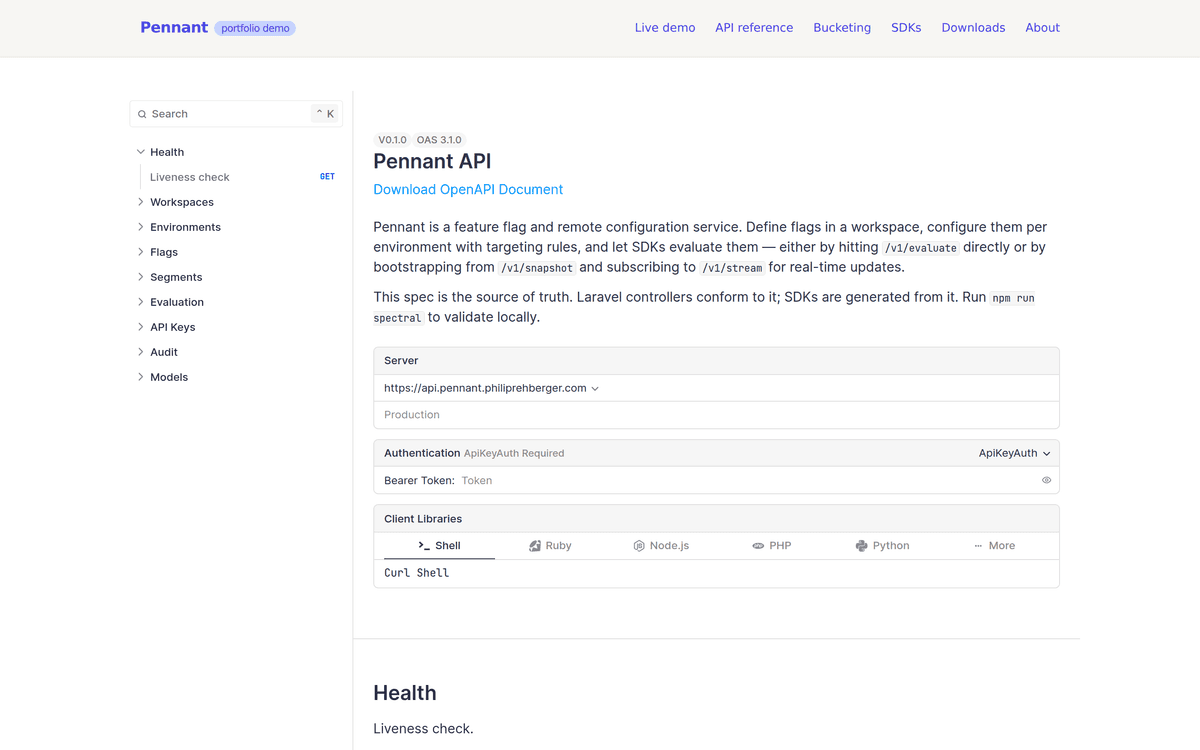Select the Ruby client library tab
This screenshot has height=750, width=1200.
(550, 546)
